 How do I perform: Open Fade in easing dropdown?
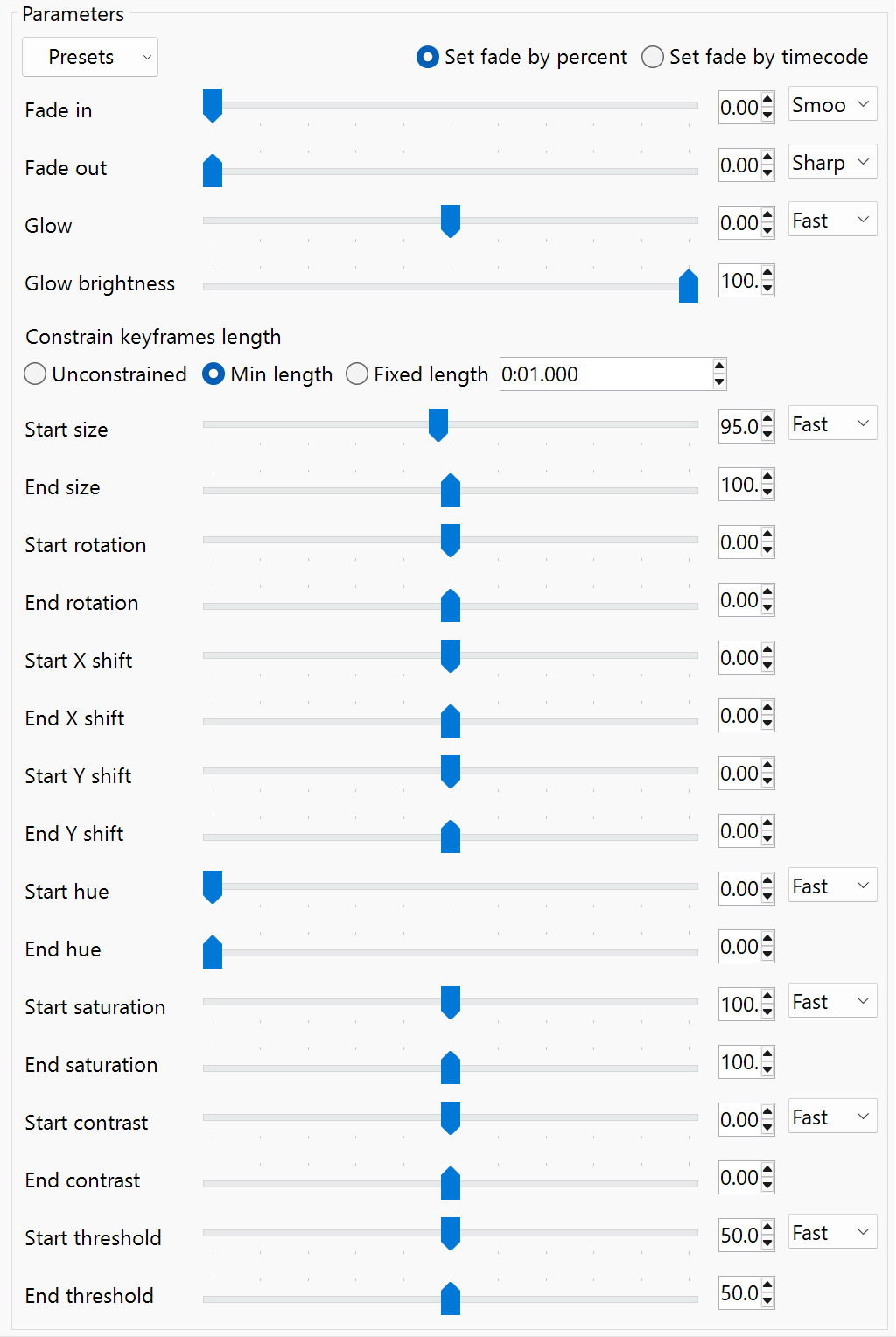pos(832,105)
